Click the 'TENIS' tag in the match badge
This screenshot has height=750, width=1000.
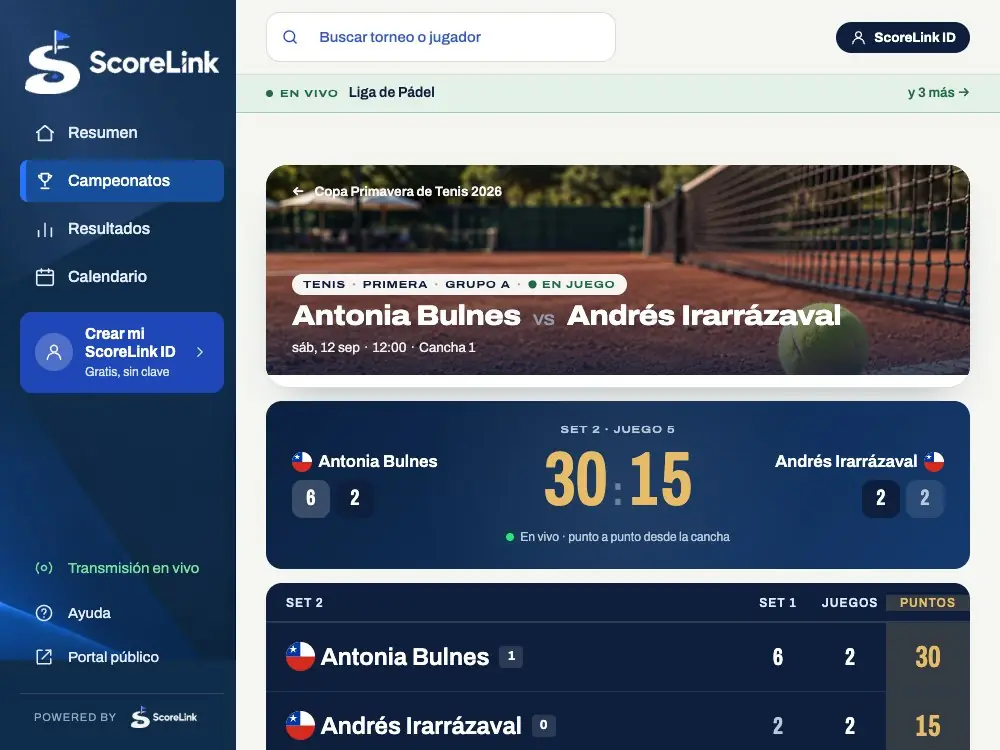click(324, 284)
